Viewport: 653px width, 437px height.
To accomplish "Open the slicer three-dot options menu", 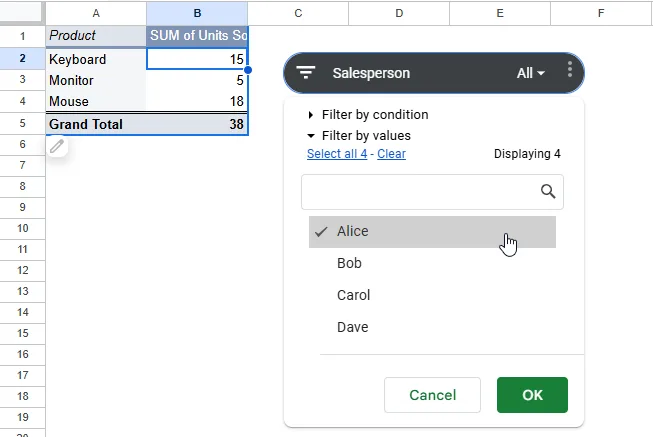I will 569,69.
